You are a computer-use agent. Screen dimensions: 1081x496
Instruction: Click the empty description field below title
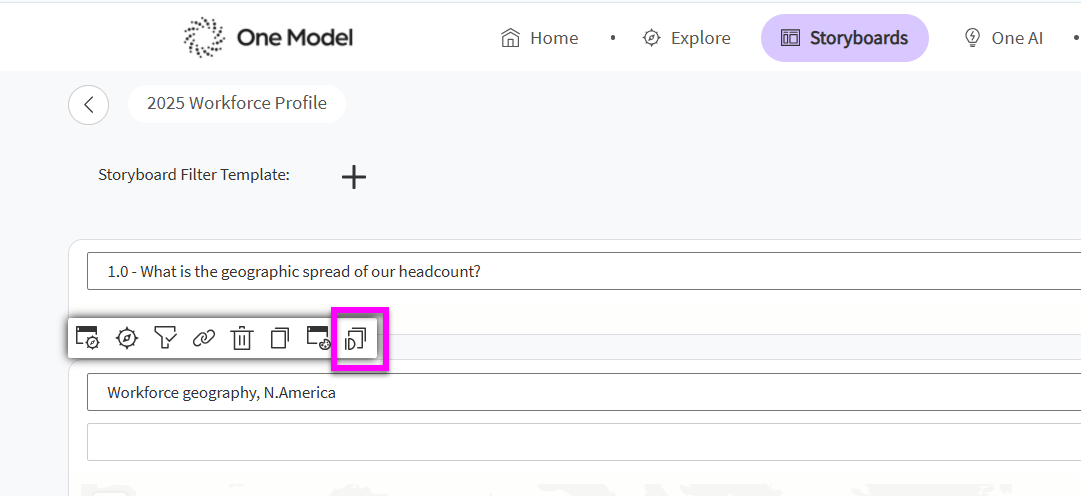pyautogui.click(x=584, y=442)
